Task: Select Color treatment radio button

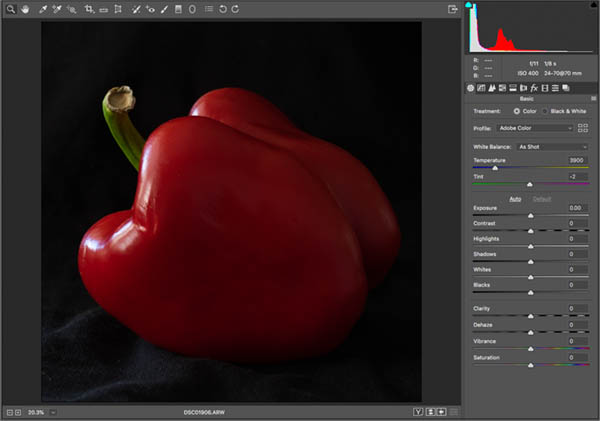Action: [x=517, y=111]
